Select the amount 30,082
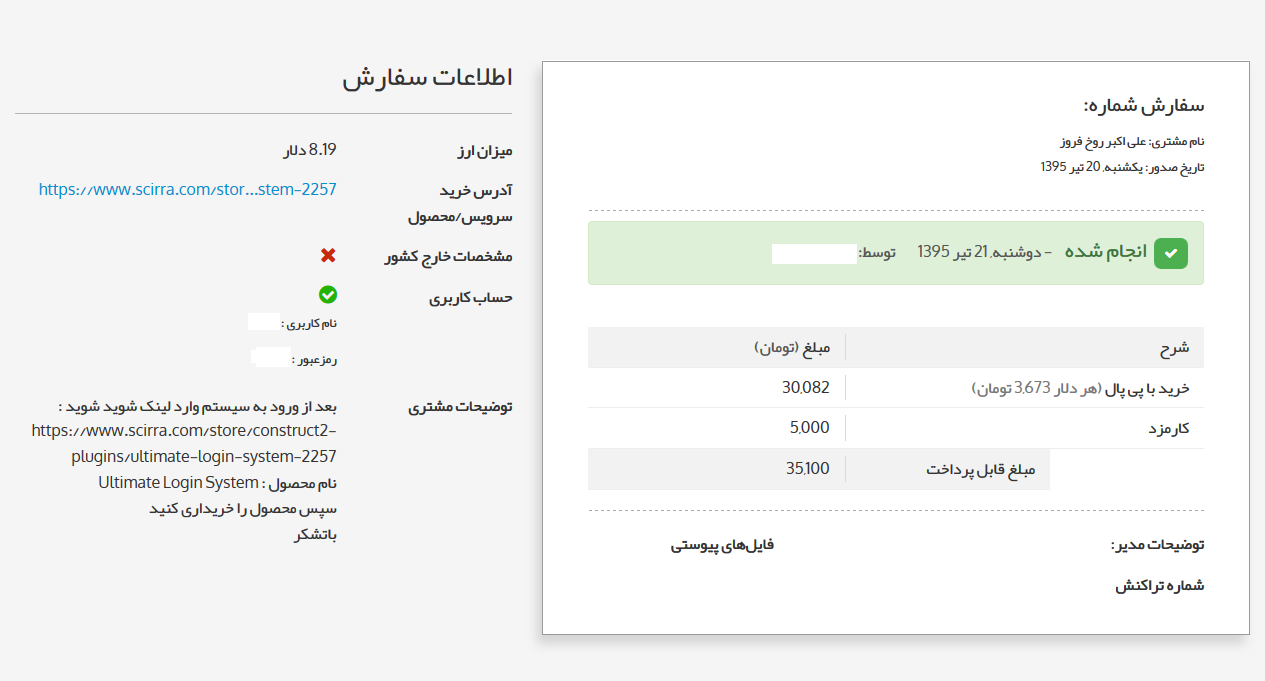Screen dimensions: 1265x681 click(806, 388)
